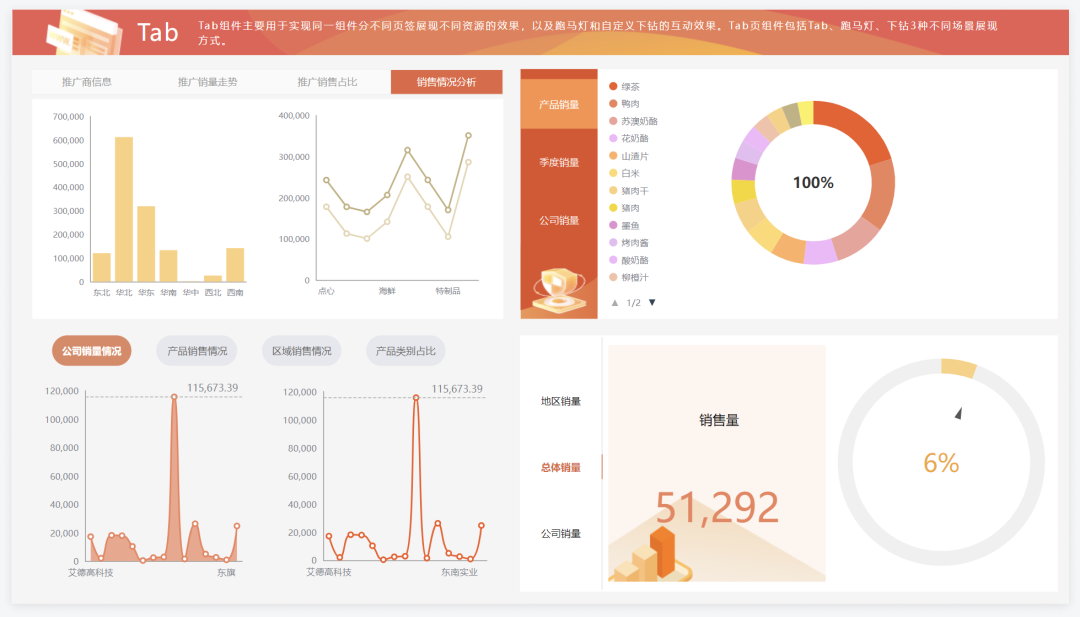Select the 推广销售占比 tab
Screen dimensions: 1080x617
click(x=327, y=82)
